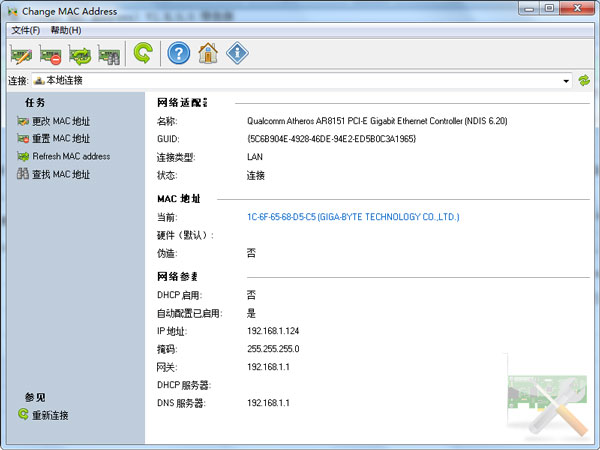The image size is (600, 450).
Task: Open the 文件(F) menu
Action: pyautogui.click(x=26, y=30)
